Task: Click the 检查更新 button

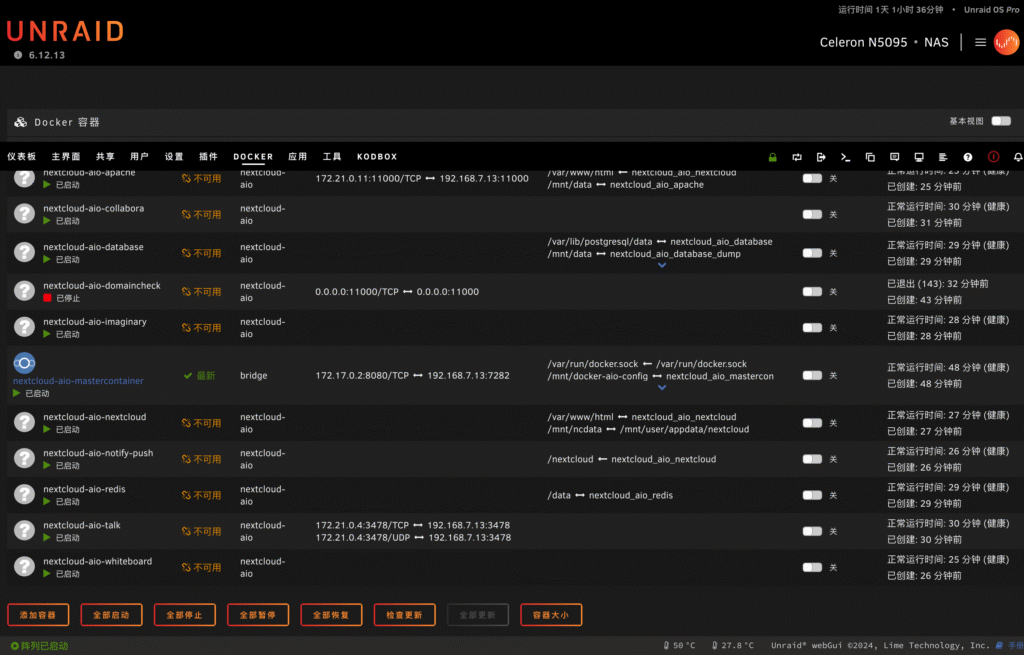Action: coord(404,615)
